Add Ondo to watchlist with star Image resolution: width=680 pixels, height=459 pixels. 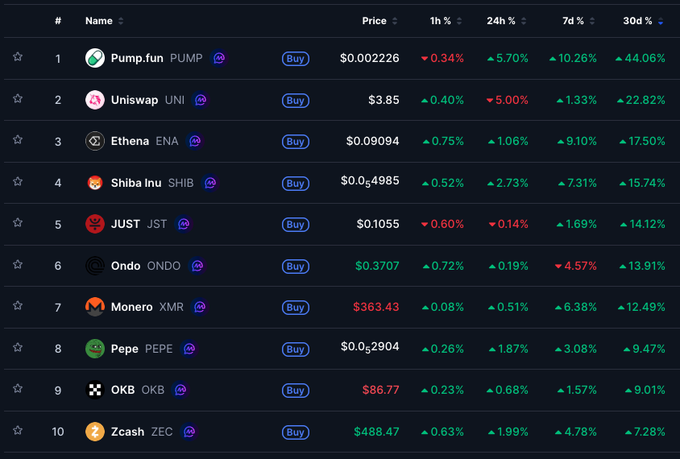click(x=17, y=264)
